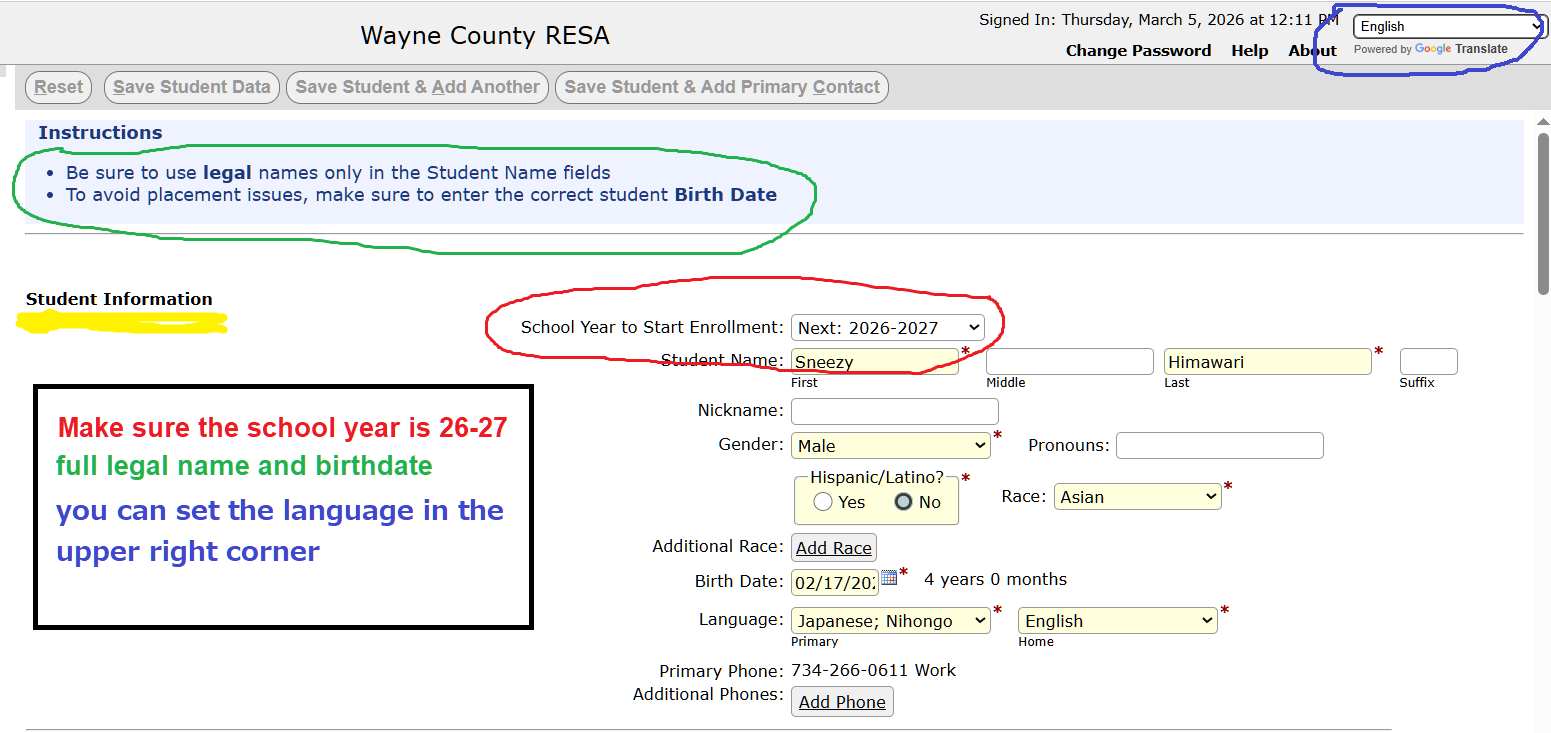Open the Birth Date calendar picker icon

889,578
